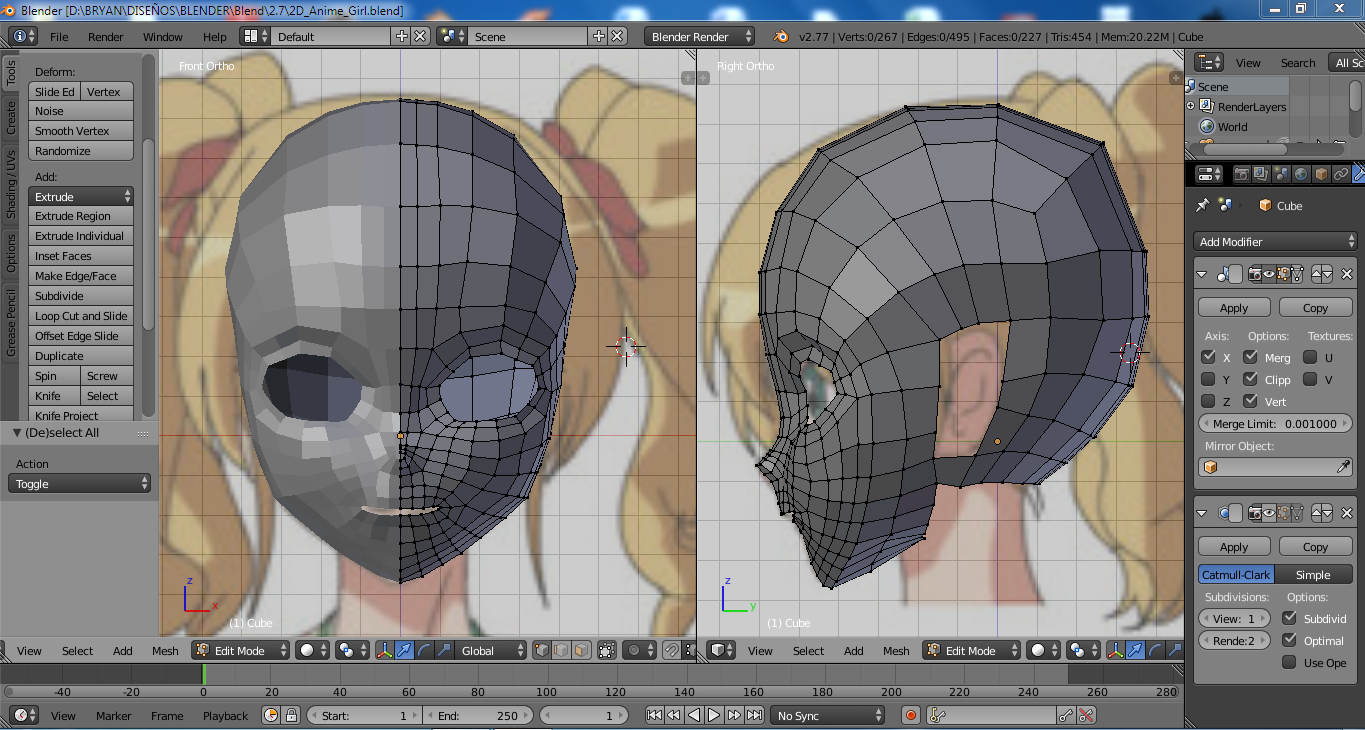Switch to edge select mode in left viewport
The height and width of the screenshot is (730, 1365).
pyautogui.click(x=561, y=650)
